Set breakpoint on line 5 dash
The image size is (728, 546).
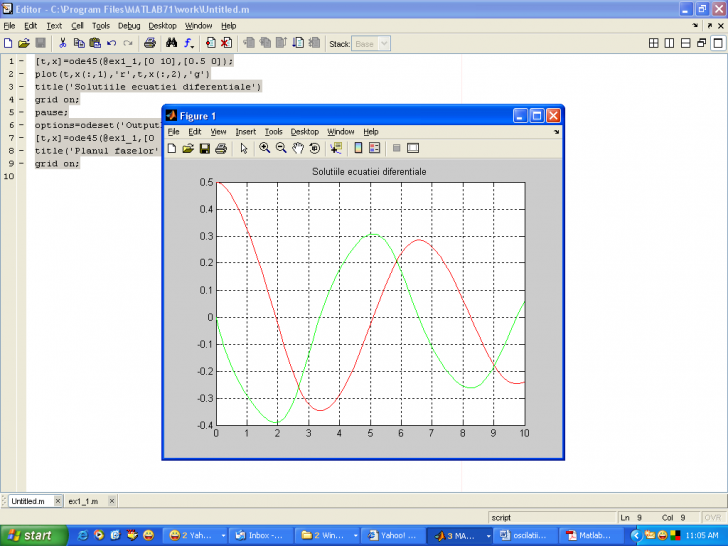[x=21, y=112]
